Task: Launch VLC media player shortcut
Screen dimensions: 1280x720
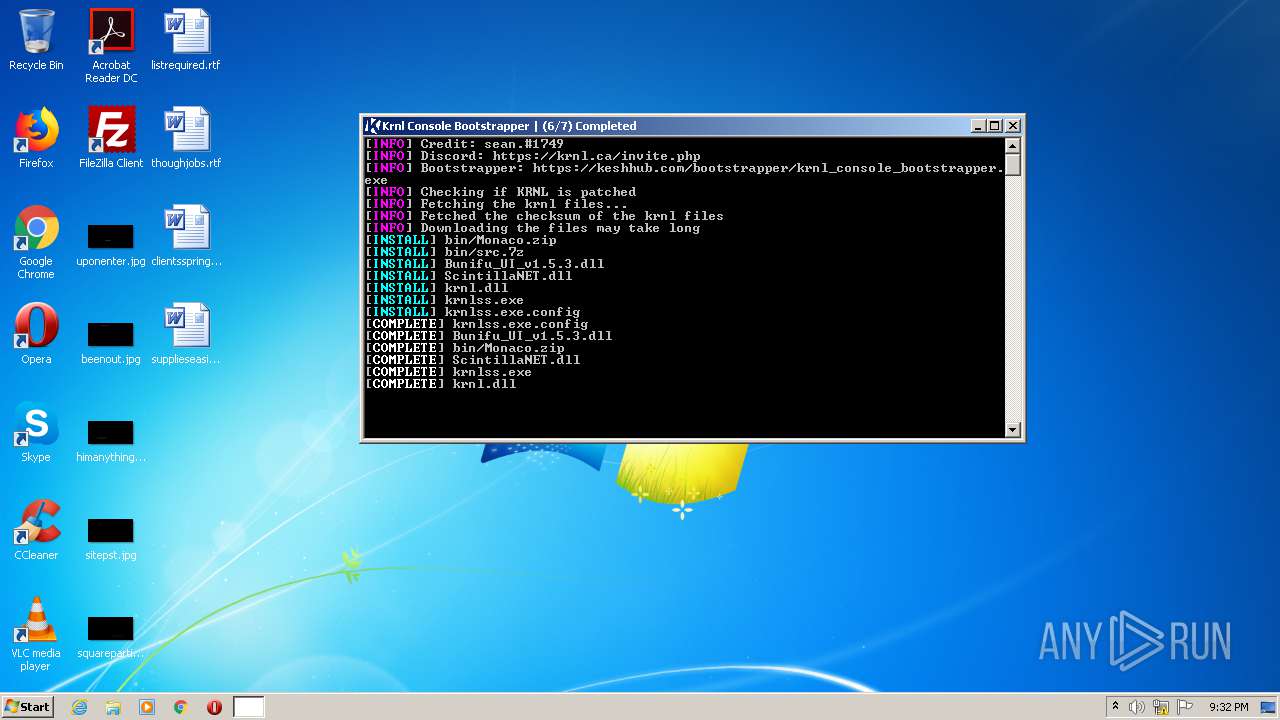Action: click(36, 635)
